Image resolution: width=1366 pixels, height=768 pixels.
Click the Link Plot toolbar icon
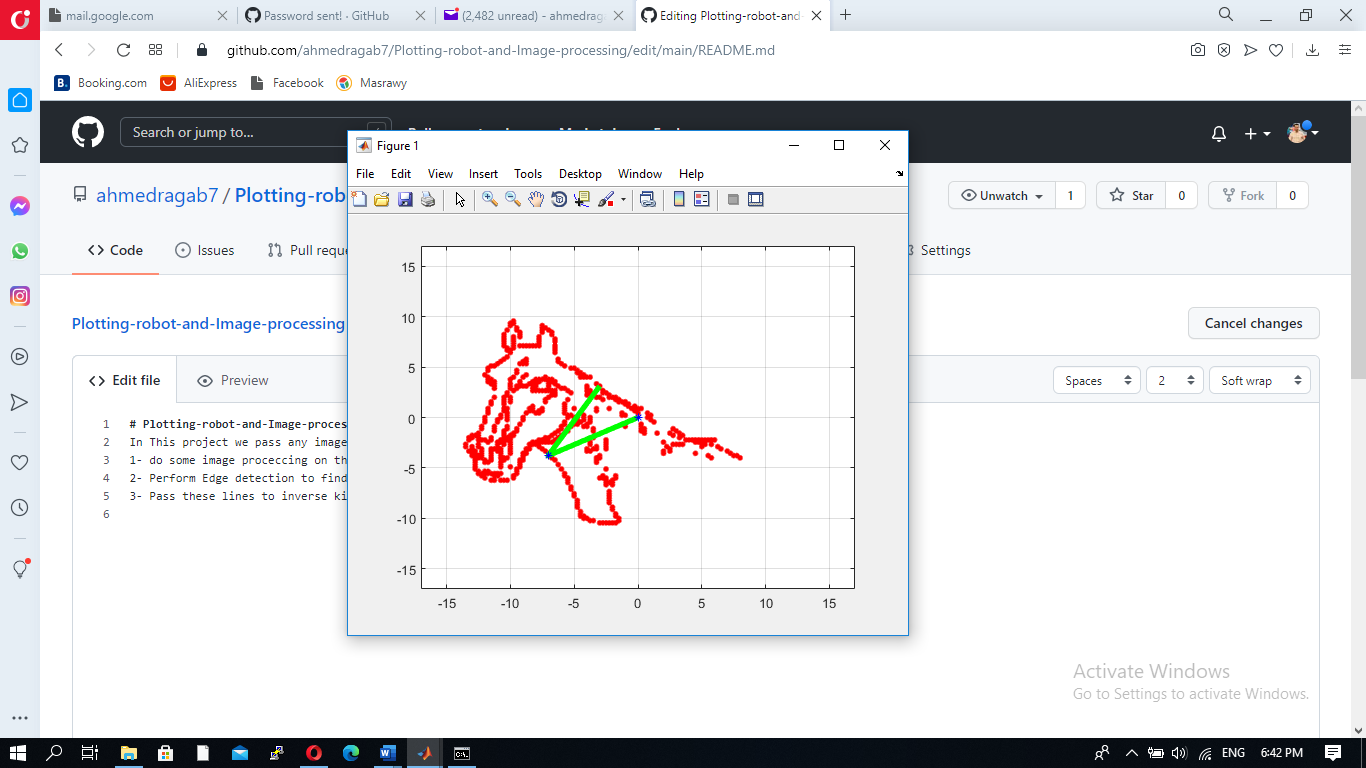(x=647, y=199)
